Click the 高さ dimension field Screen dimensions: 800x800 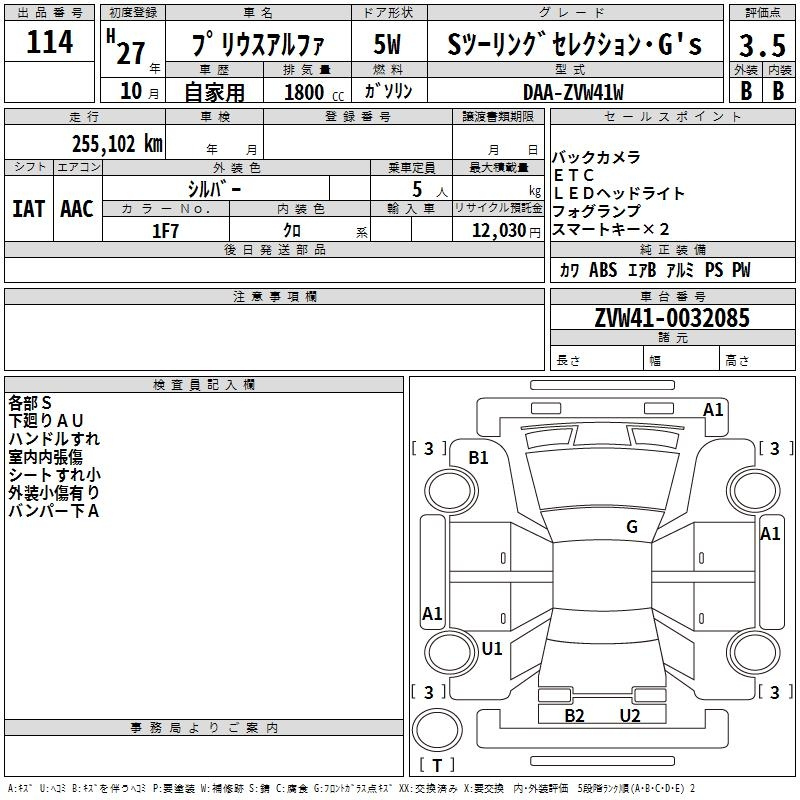click(758, 360)
